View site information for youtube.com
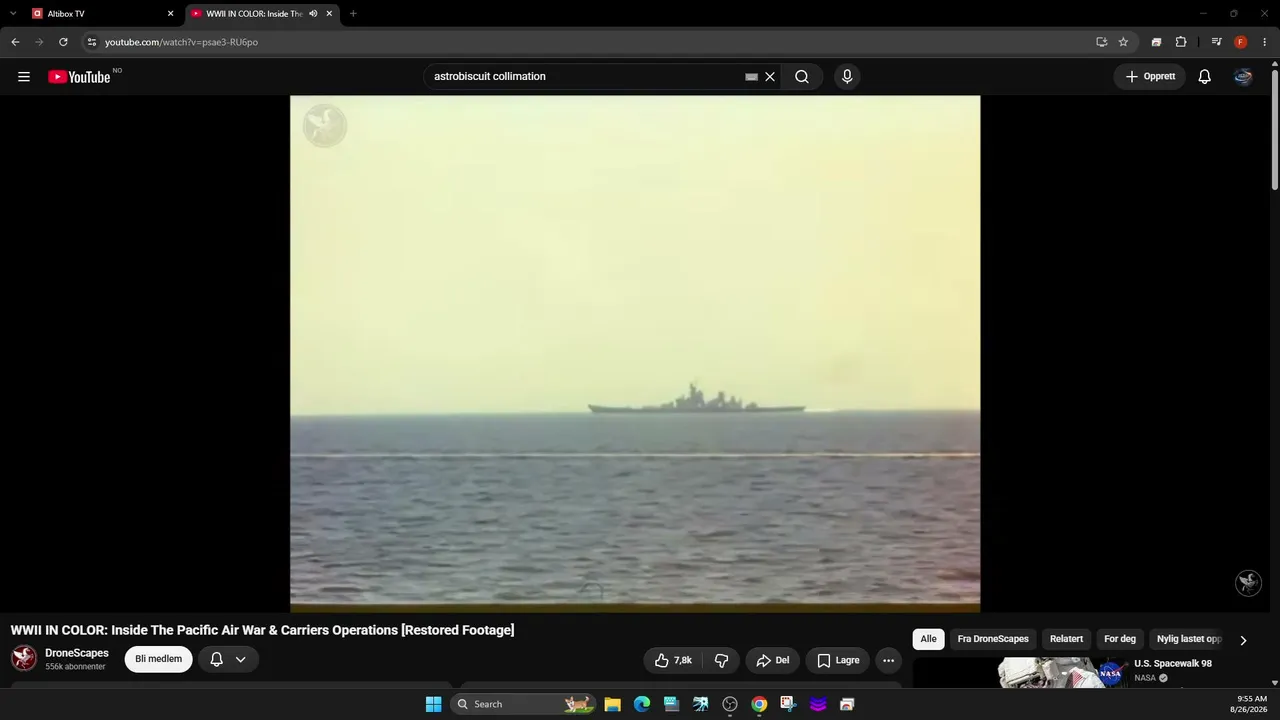The image size is (1280, 720). 91,42
